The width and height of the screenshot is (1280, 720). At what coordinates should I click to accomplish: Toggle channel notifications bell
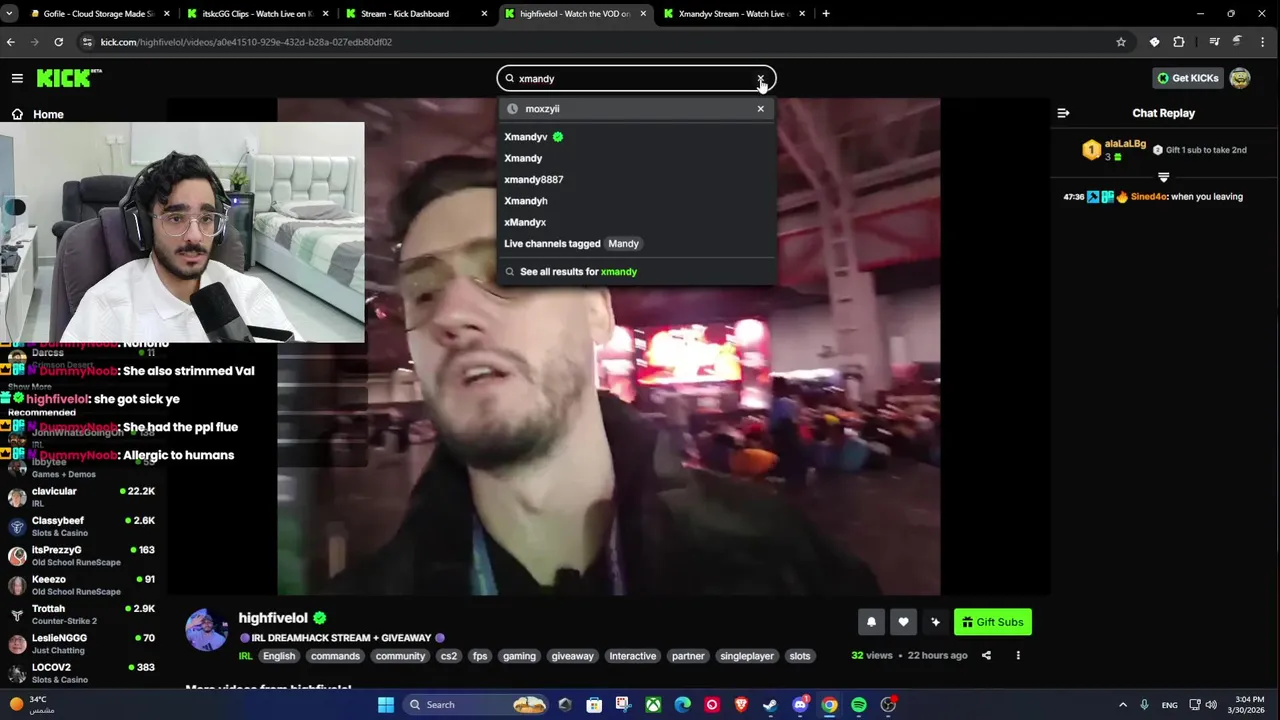(x=871, y=622)
